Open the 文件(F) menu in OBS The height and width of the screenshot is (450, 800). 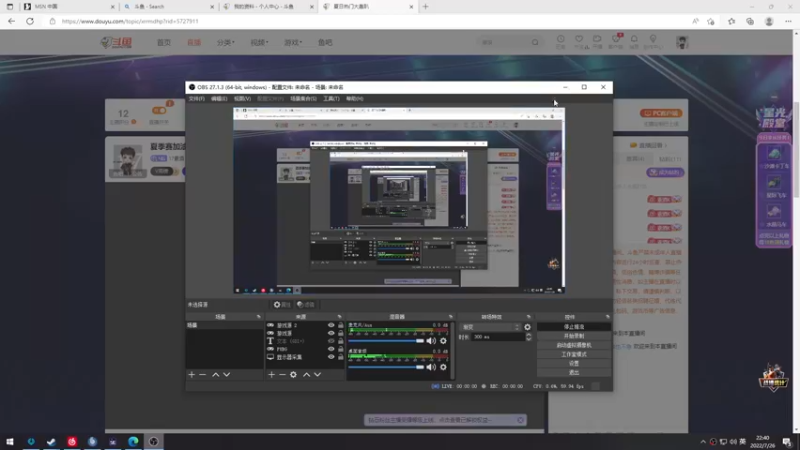[196, 98]
